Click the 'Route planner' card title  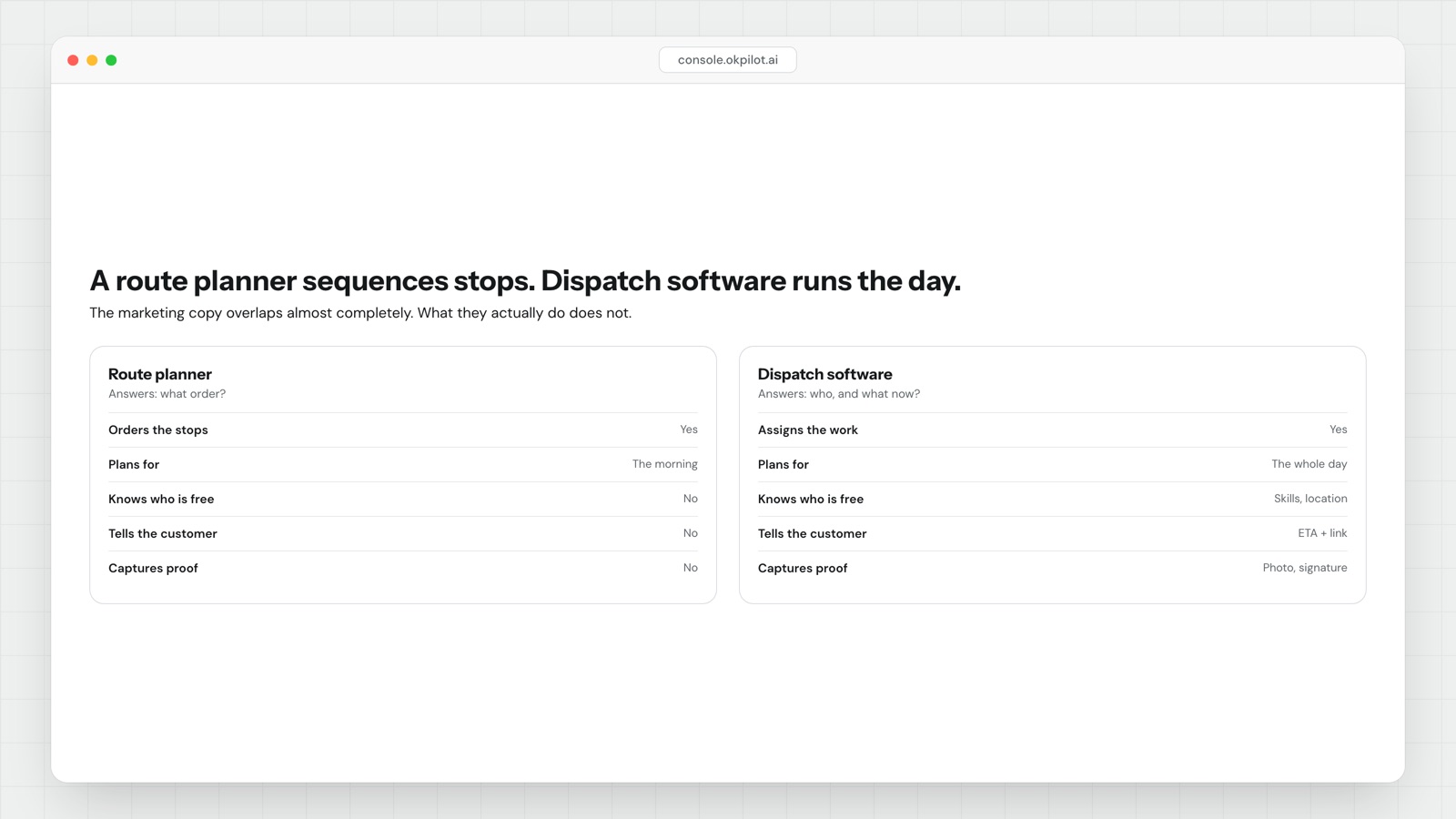tap(160, 374)
